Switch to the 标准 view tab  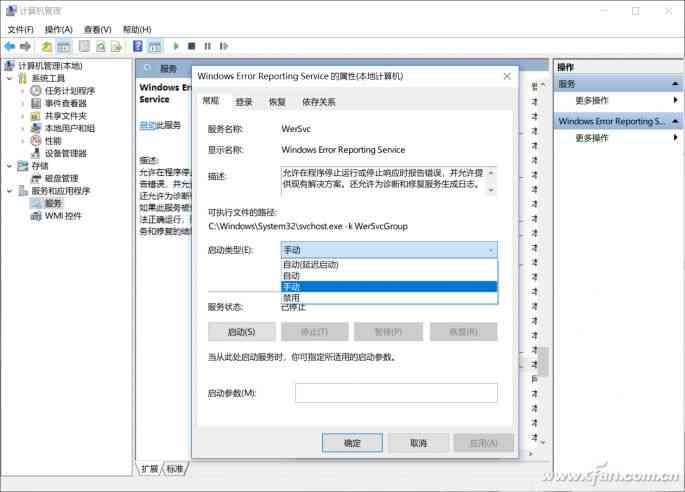click(175, 468)
